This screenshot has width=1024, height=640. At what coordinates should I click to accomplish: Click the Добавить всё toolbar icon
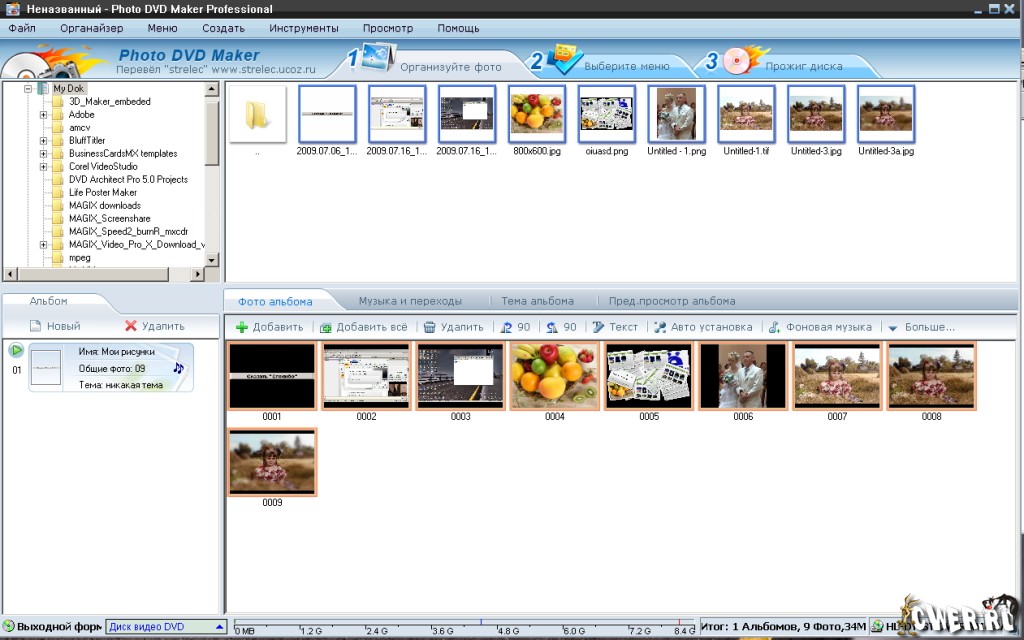[326, 327]
